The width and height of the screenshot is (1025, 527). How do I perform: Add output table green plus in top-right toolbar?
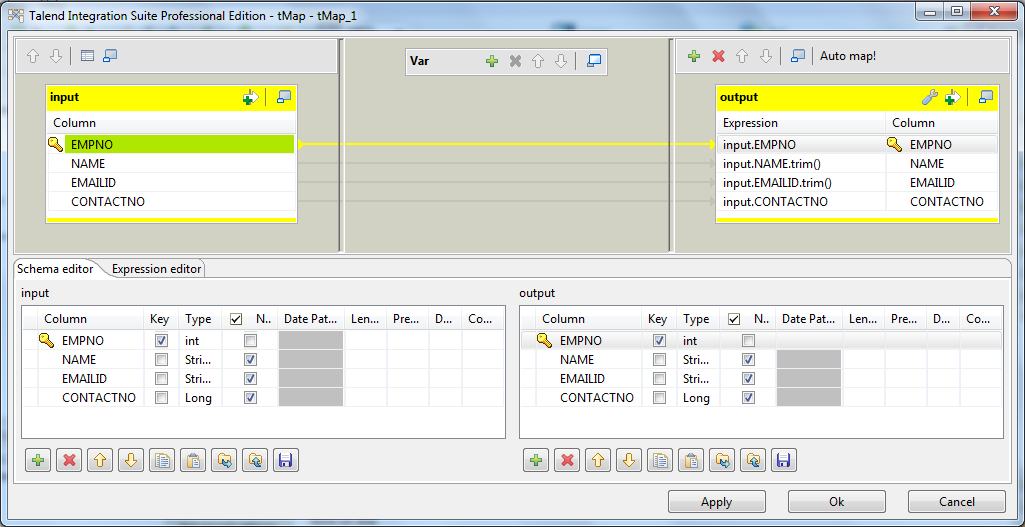coord(695,56)
